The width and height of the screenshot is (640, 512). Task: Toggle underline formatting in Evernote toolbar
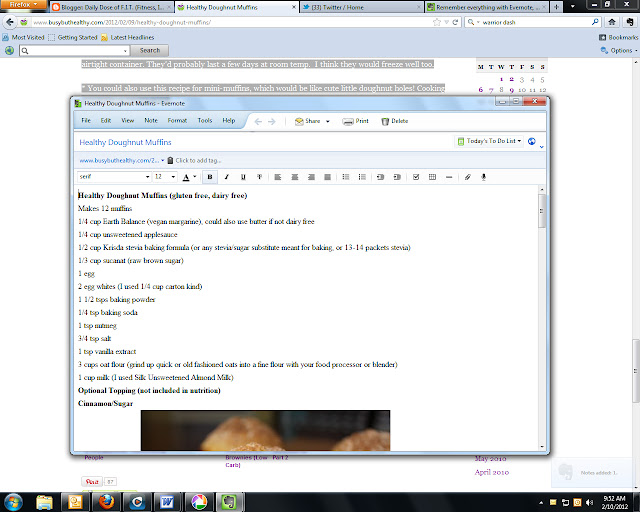243,177
